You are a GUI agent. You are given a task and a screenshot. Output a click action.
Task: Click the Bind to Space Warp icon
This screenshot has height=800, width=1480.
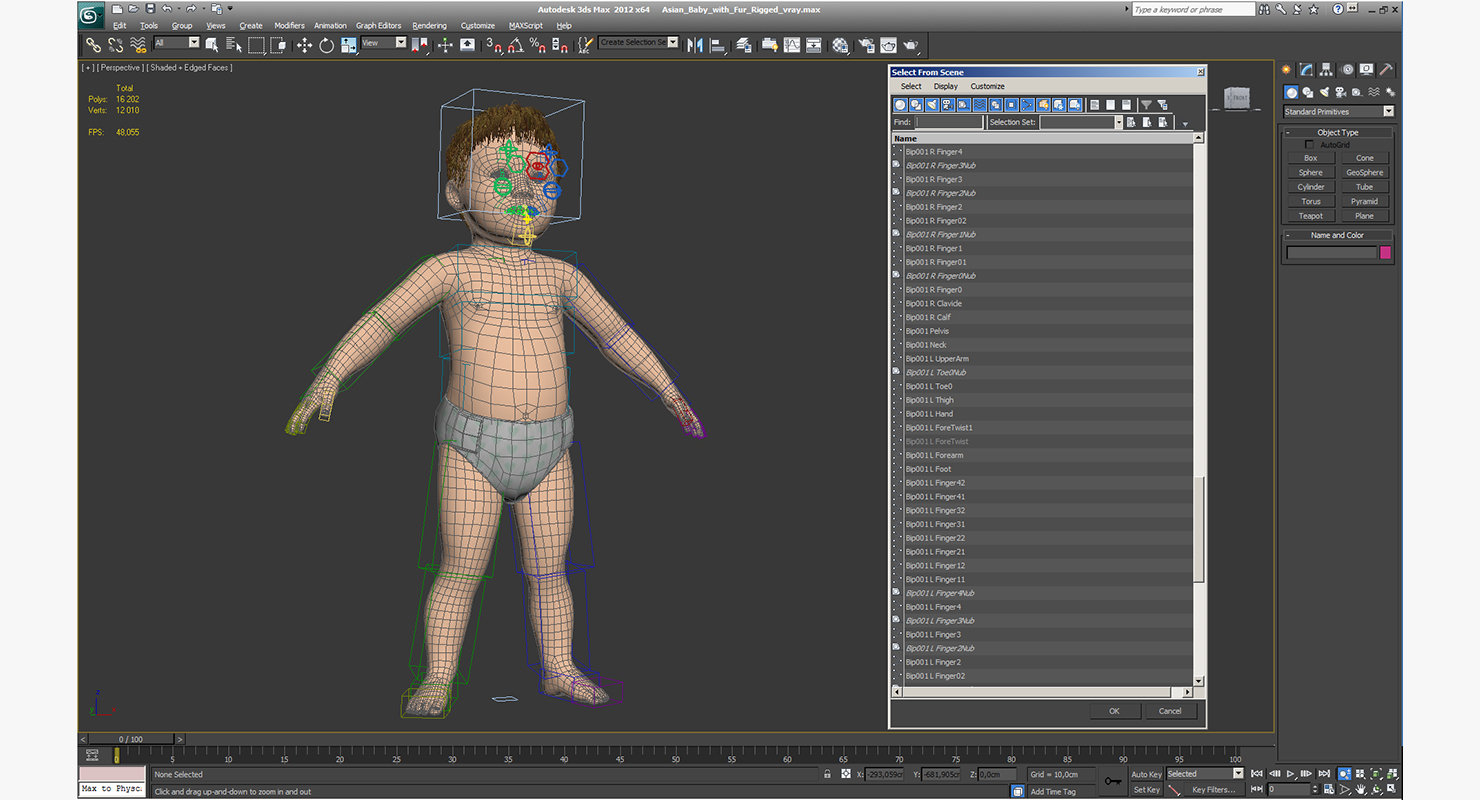tap(138, 45)
